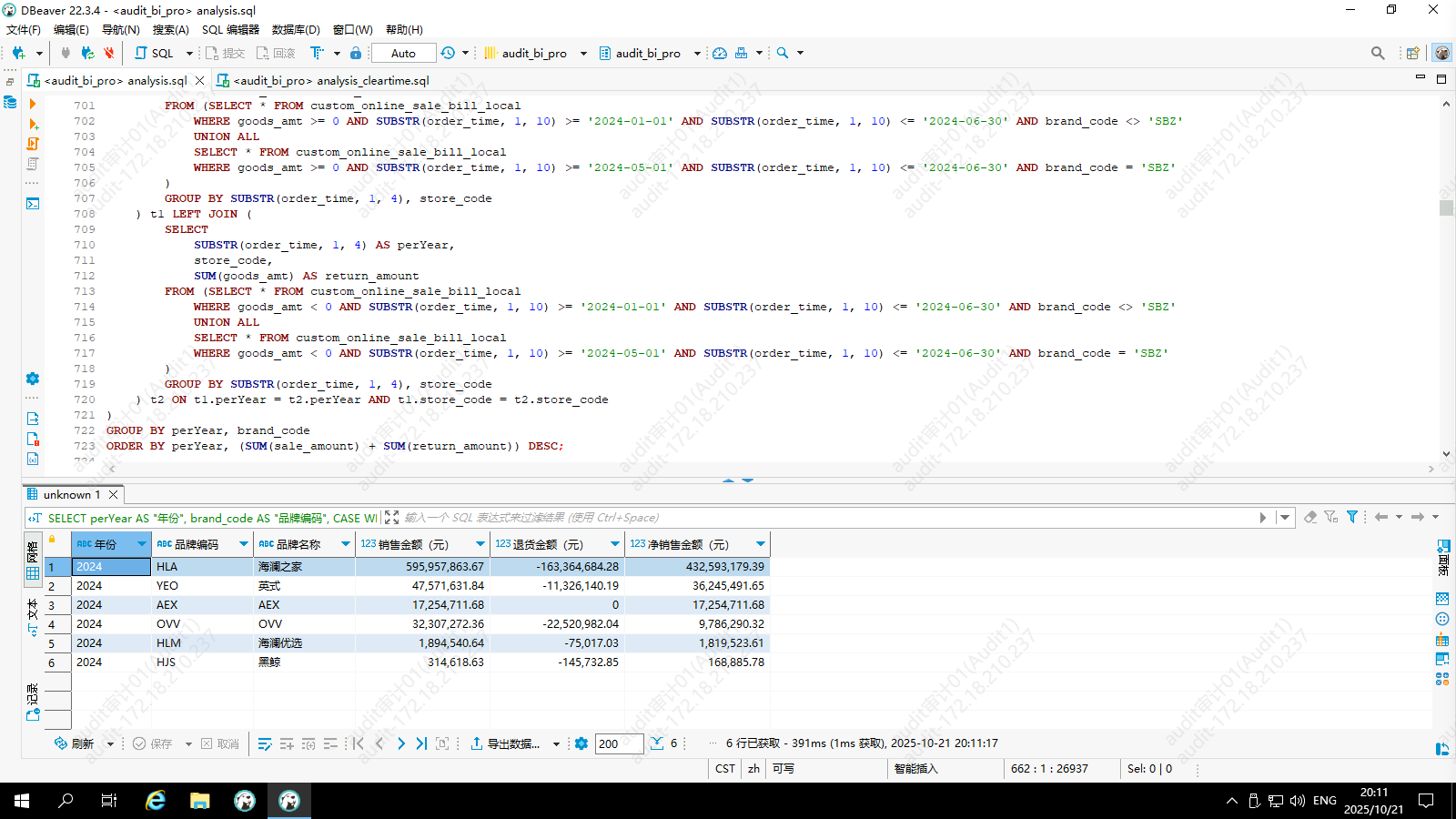
Task: Click the new database connection icon
Action: [18, 53]
